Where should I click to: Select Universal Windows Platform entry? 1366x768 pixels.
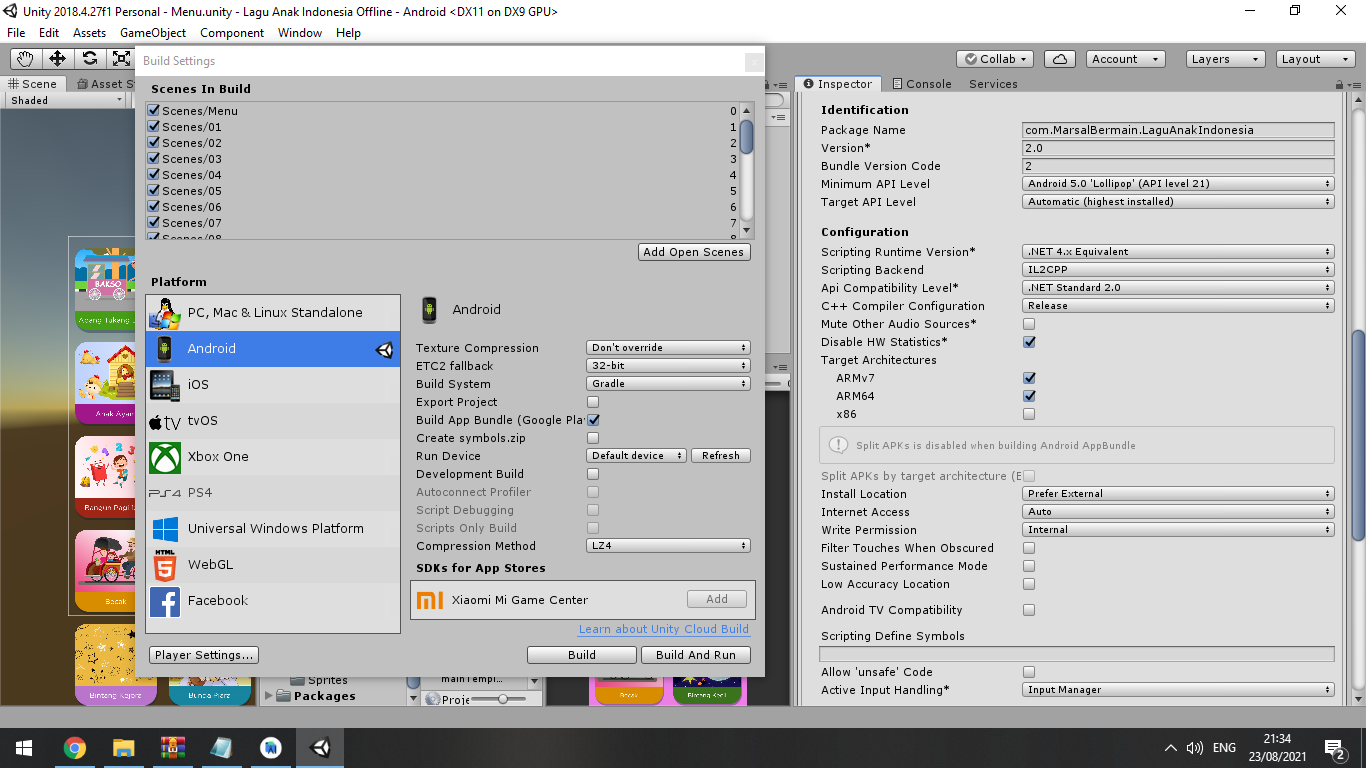[x=273, y=529]
